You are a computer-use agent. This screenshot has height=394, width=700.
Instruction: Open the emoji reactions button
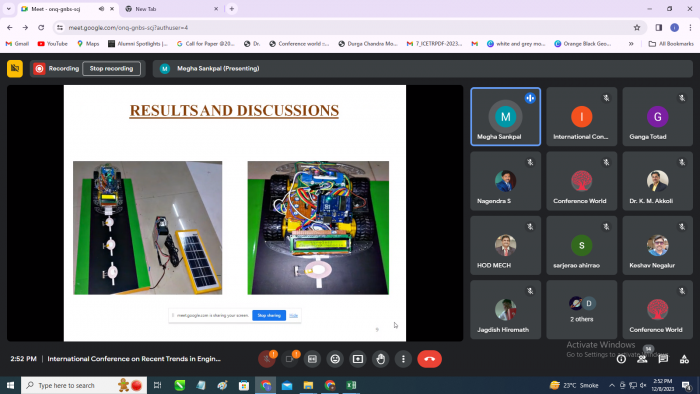(x=335, y=359)
